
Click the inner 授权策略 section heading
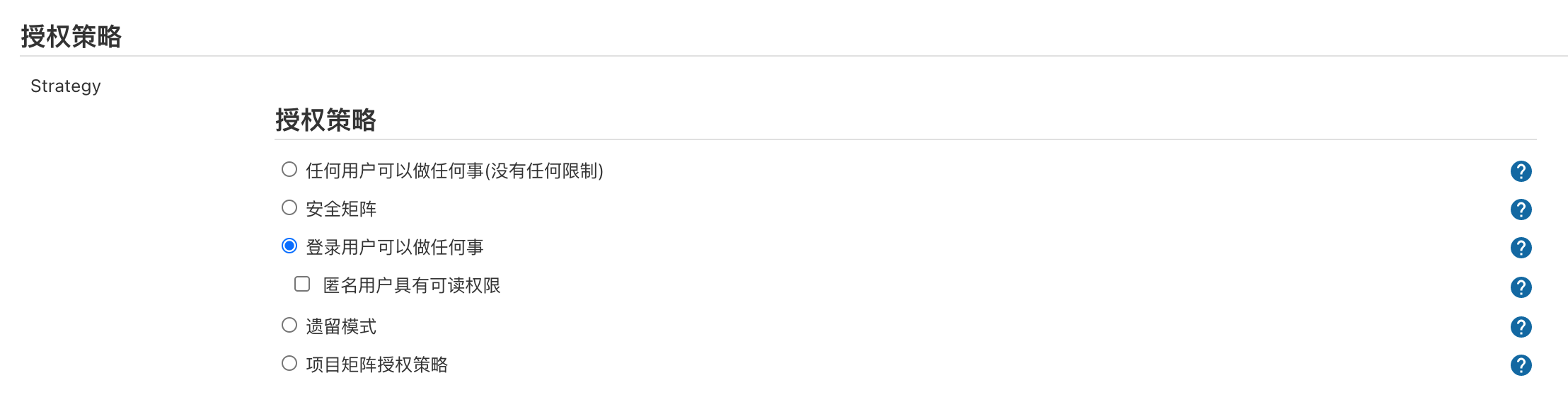click(x=325, y=120)
